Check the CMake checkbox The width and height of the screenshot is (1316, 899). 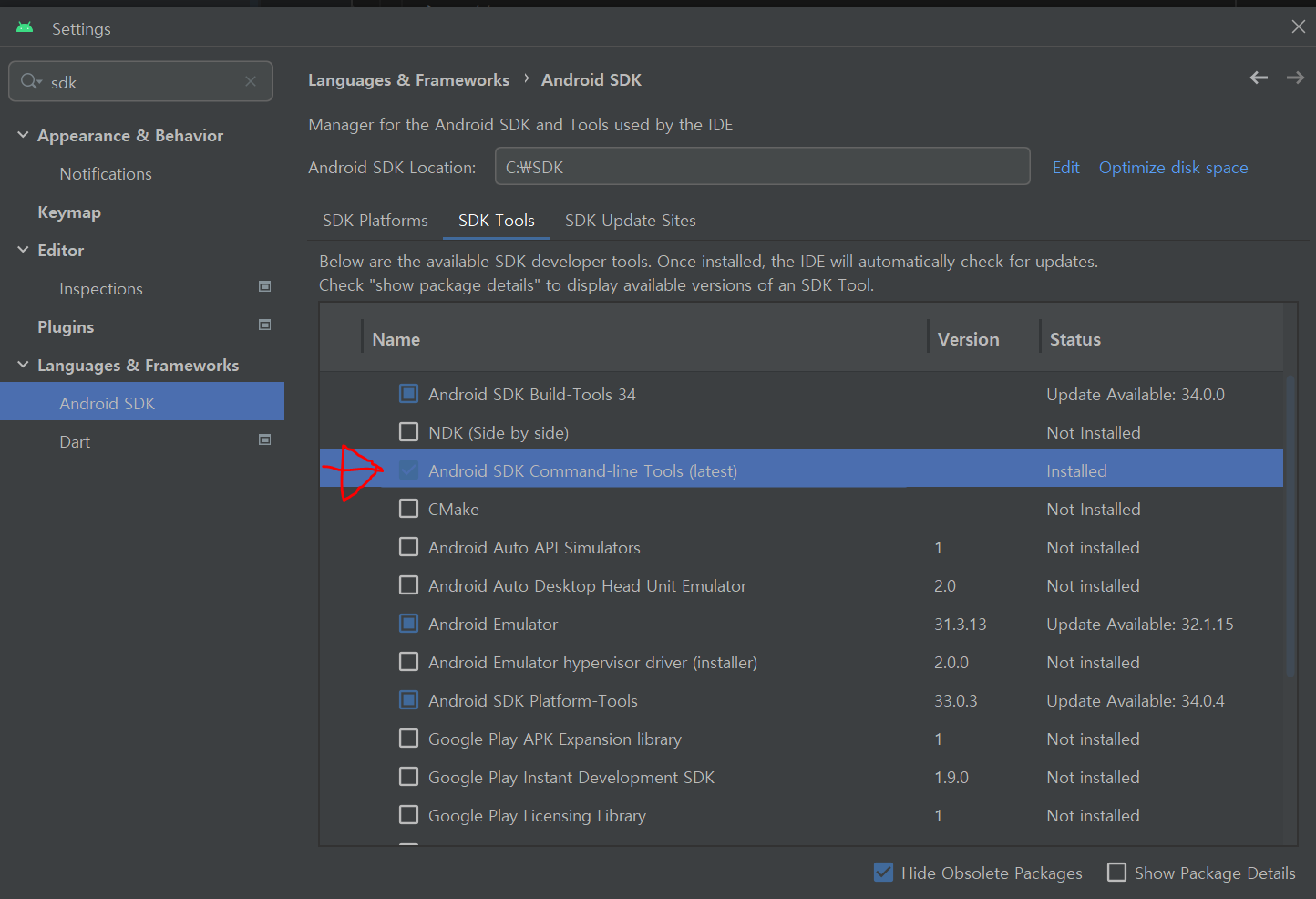point(409,509)
